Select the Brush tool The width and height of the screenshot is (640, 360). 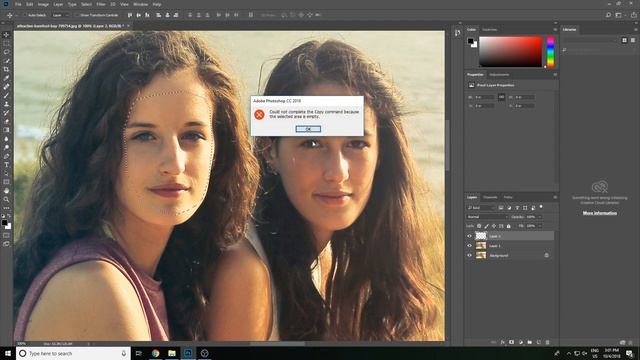click(x=6, y=95)
